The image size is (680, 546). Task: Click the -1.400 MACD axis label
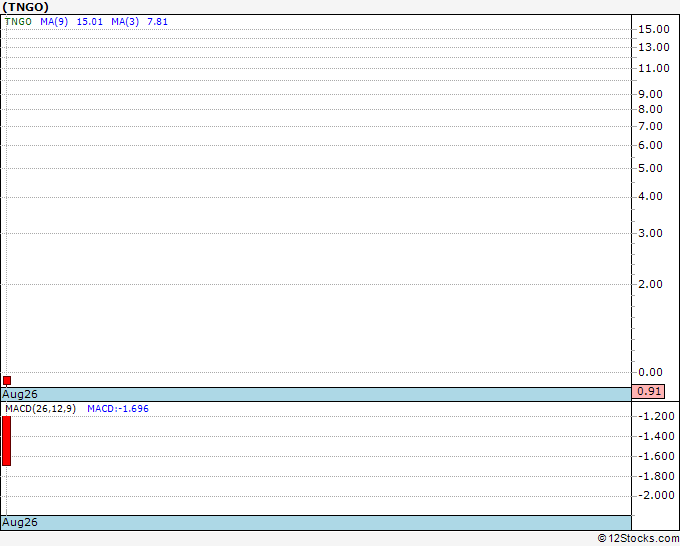click(657, 436)
